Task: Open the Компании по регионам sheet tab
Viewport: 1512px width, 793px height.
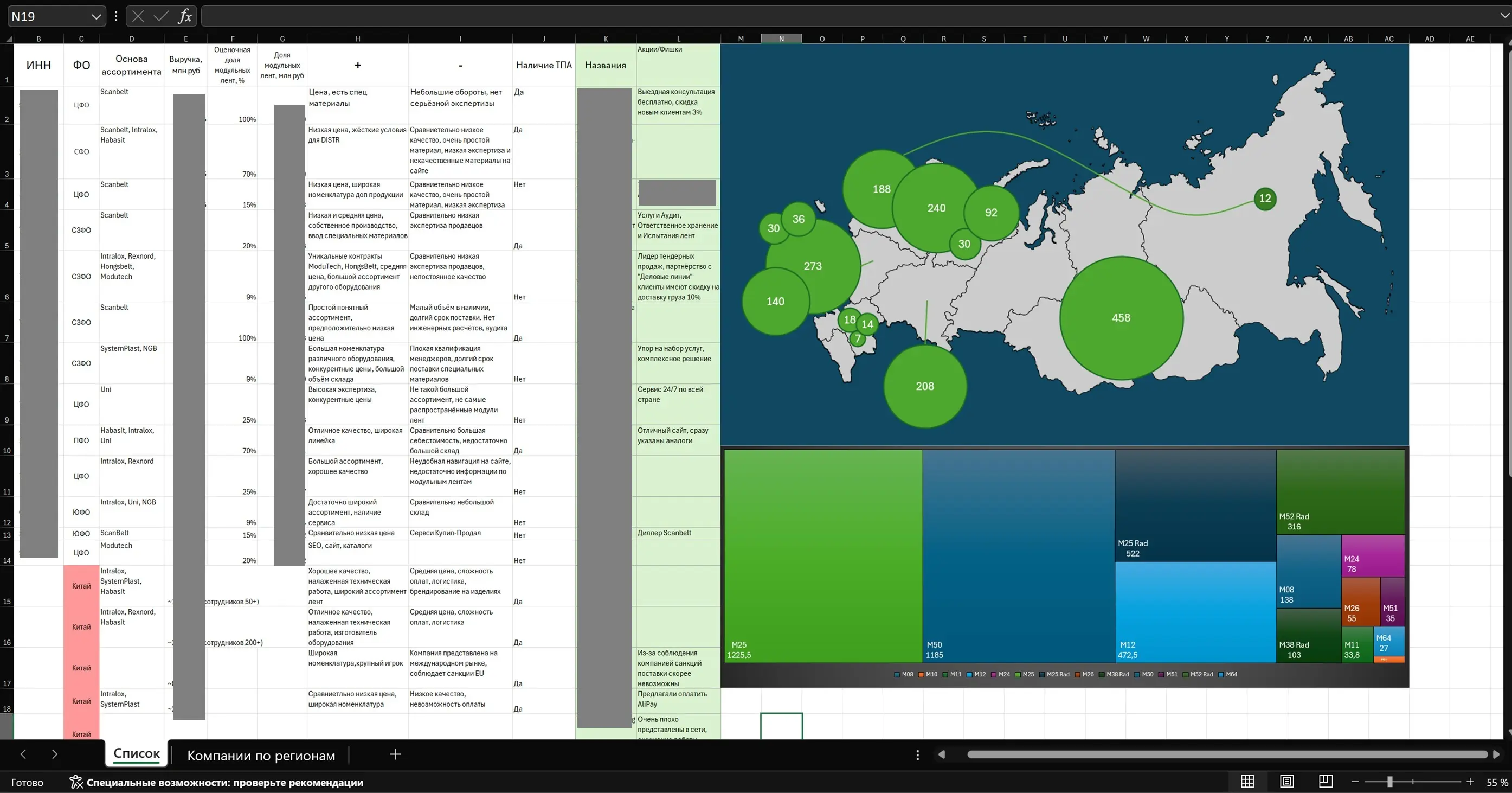Action: coord(261,756)
